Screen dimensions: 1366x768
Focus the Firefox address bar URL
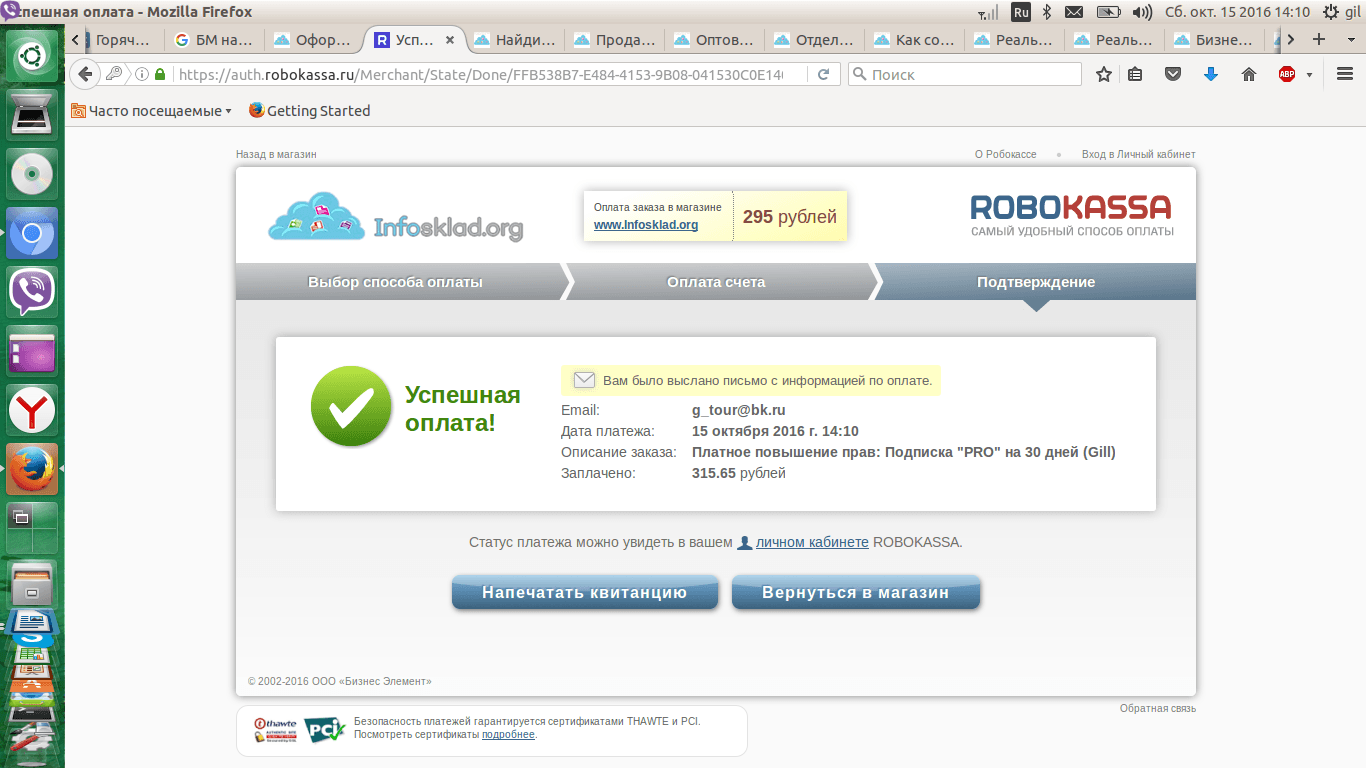[480, 74]
